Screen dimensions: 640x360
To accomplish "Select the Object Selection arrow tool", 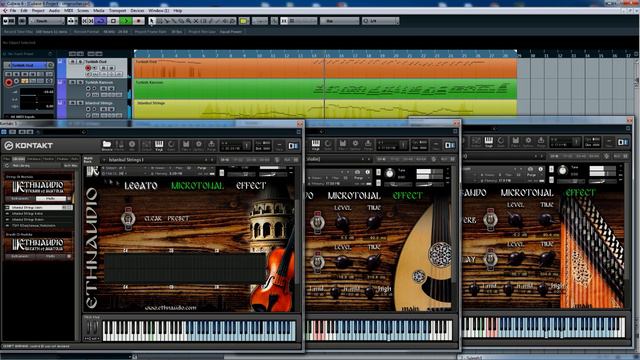I will click(x=151, y=21).
